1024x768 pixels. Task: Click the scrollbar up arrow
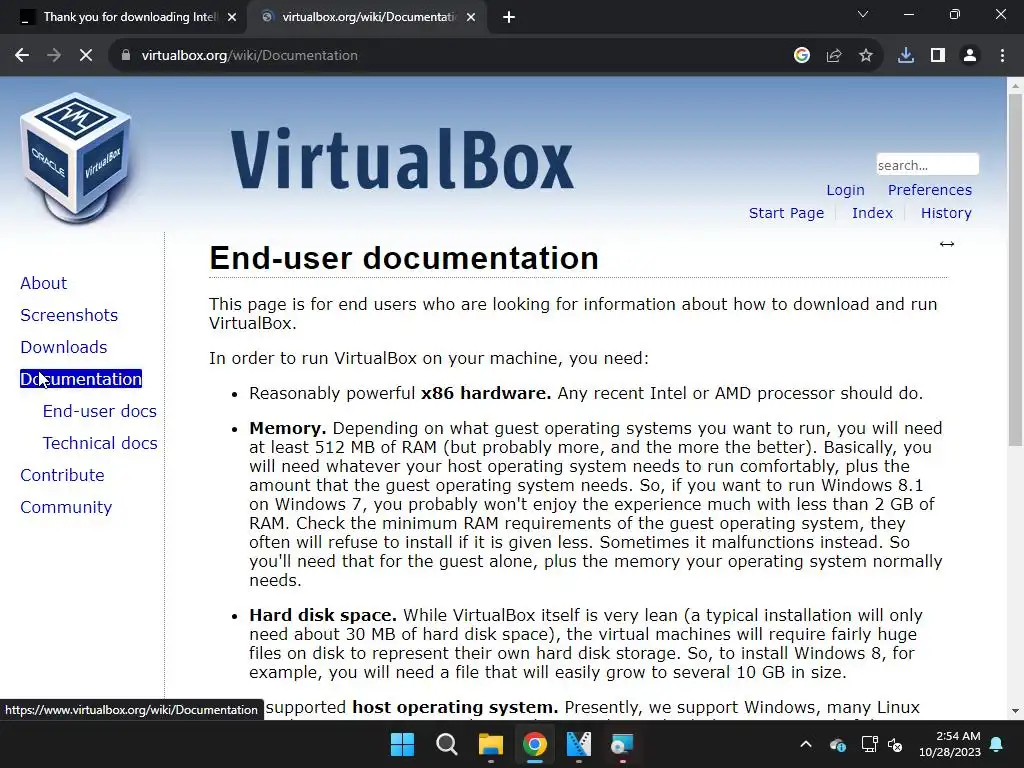tap(1015, 85)
